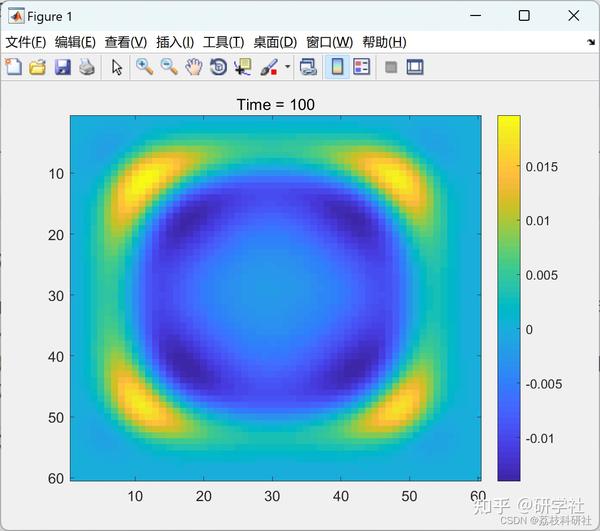Click the Link Plot toolbar button

tap(308, 67)
